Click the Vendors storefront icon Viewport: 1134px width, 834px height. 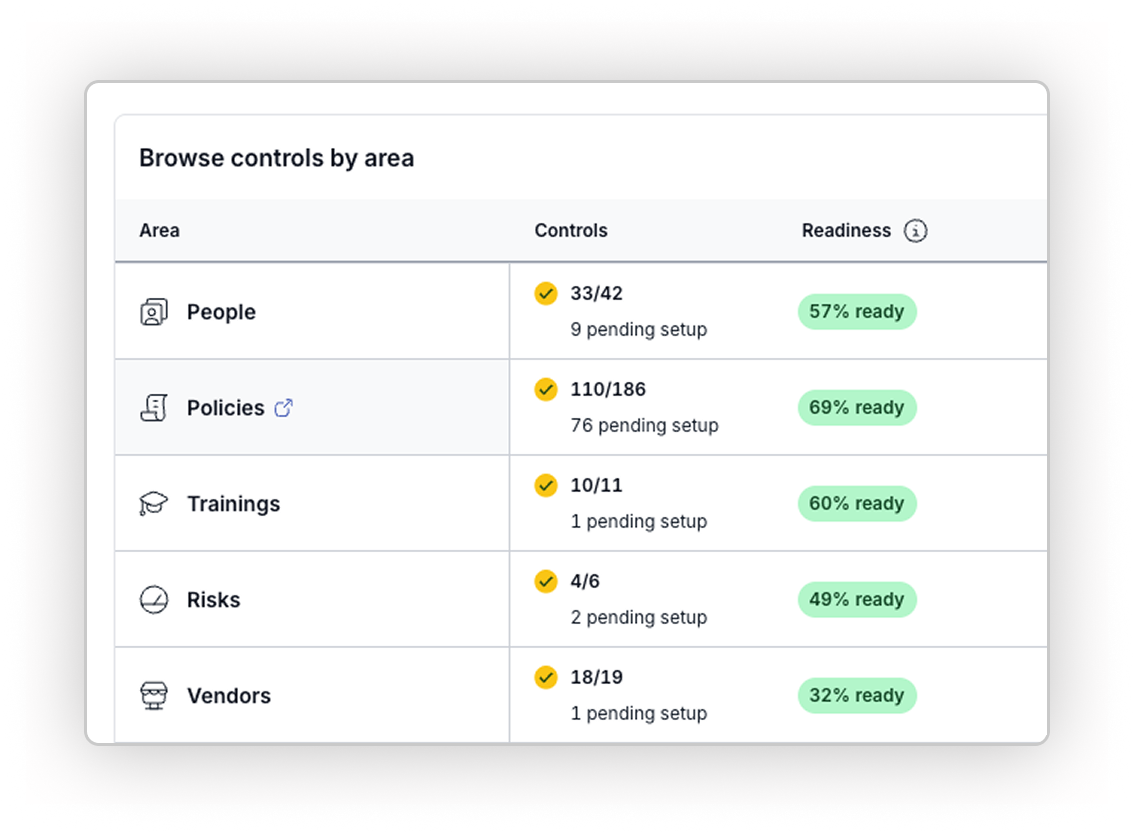153,696
